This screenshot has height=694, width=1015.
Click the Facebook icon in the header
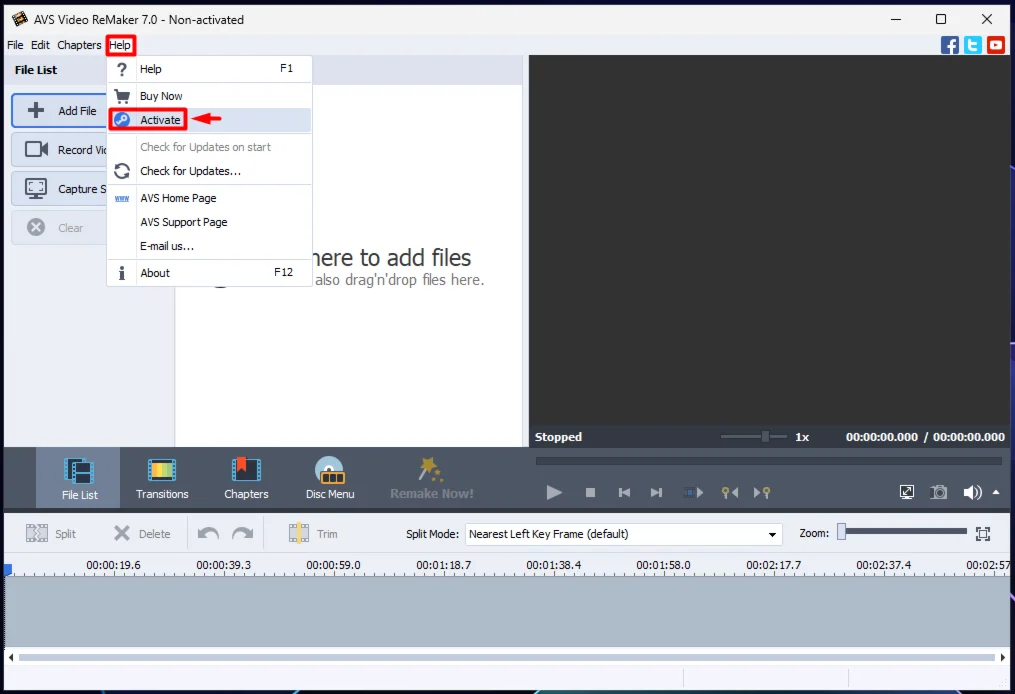(x=950, y=45)
